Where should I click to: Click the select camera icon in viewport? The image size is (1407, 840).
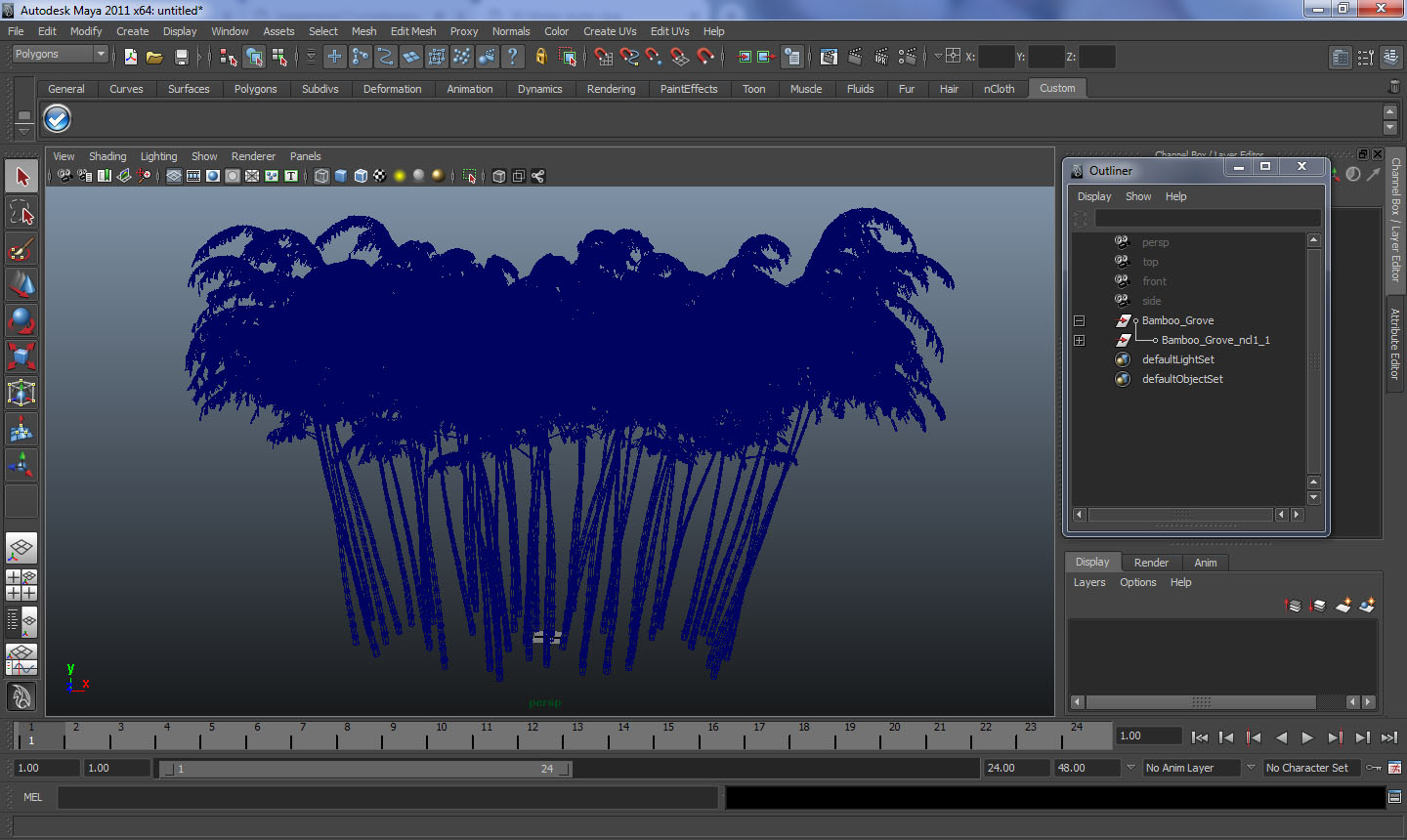(64, 176)
